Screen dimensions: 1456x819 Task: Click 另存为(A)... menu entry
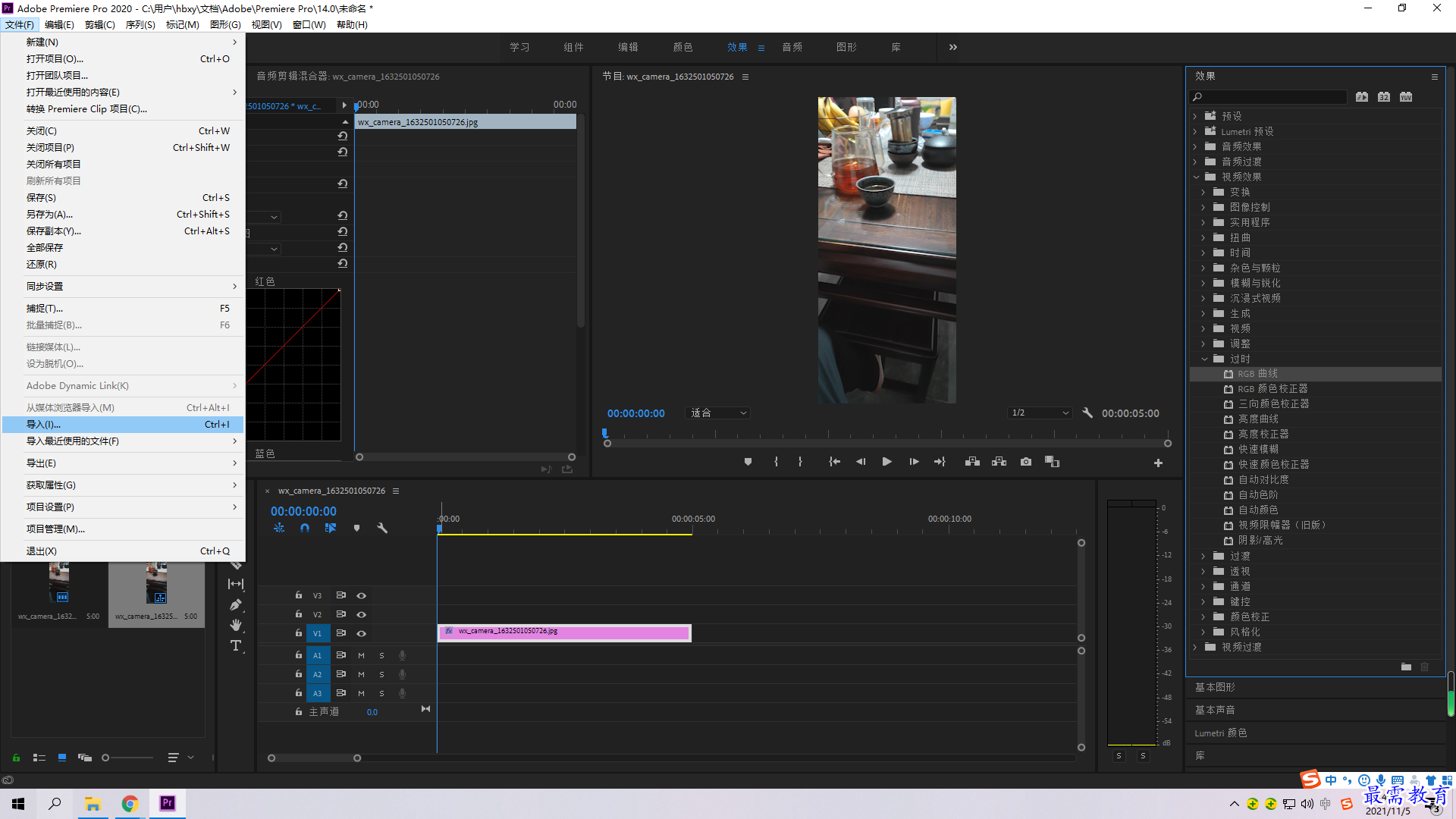[124, 215]
